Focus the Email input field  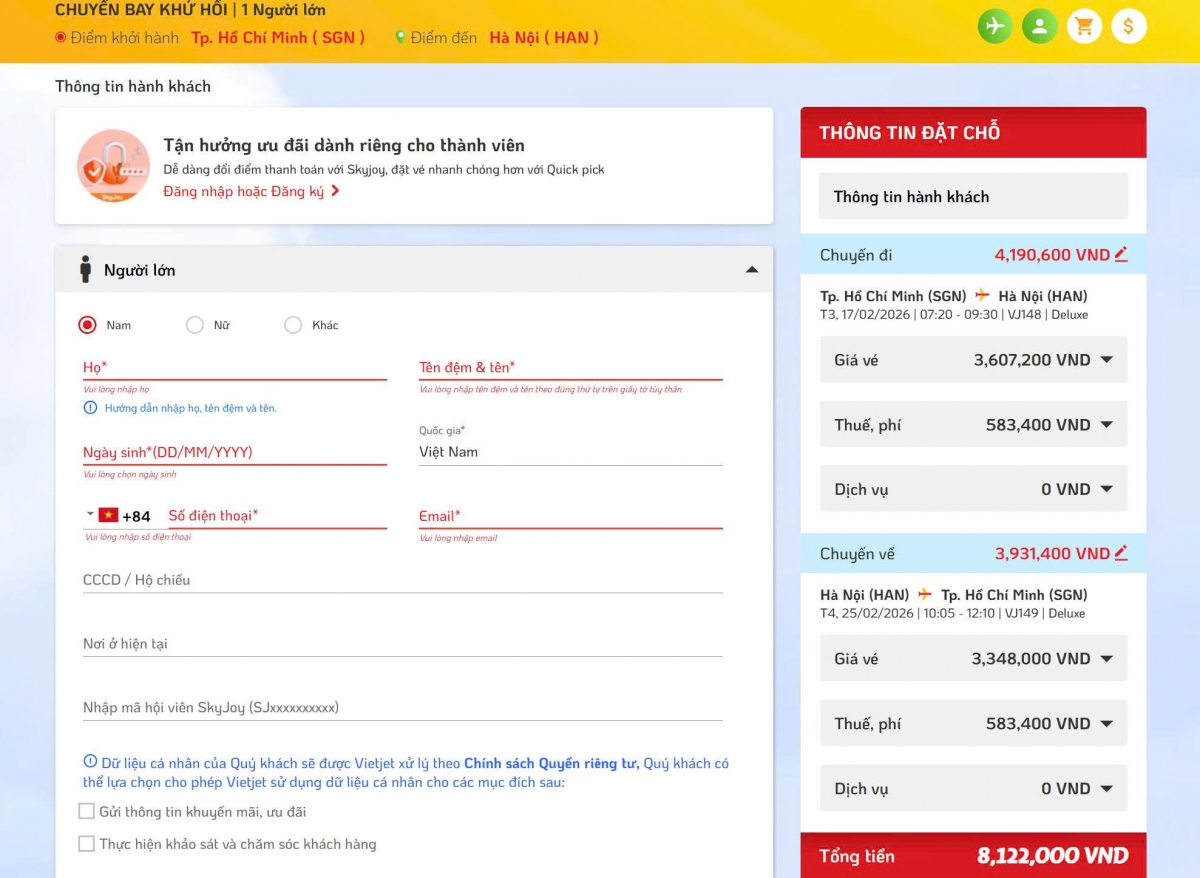point(570,516)
